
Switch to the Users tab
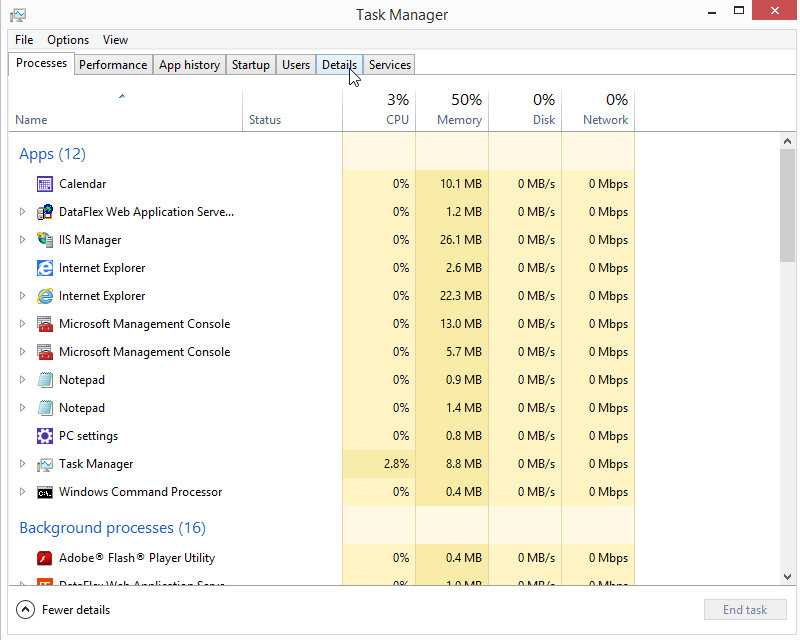click(x=296, y=65)
